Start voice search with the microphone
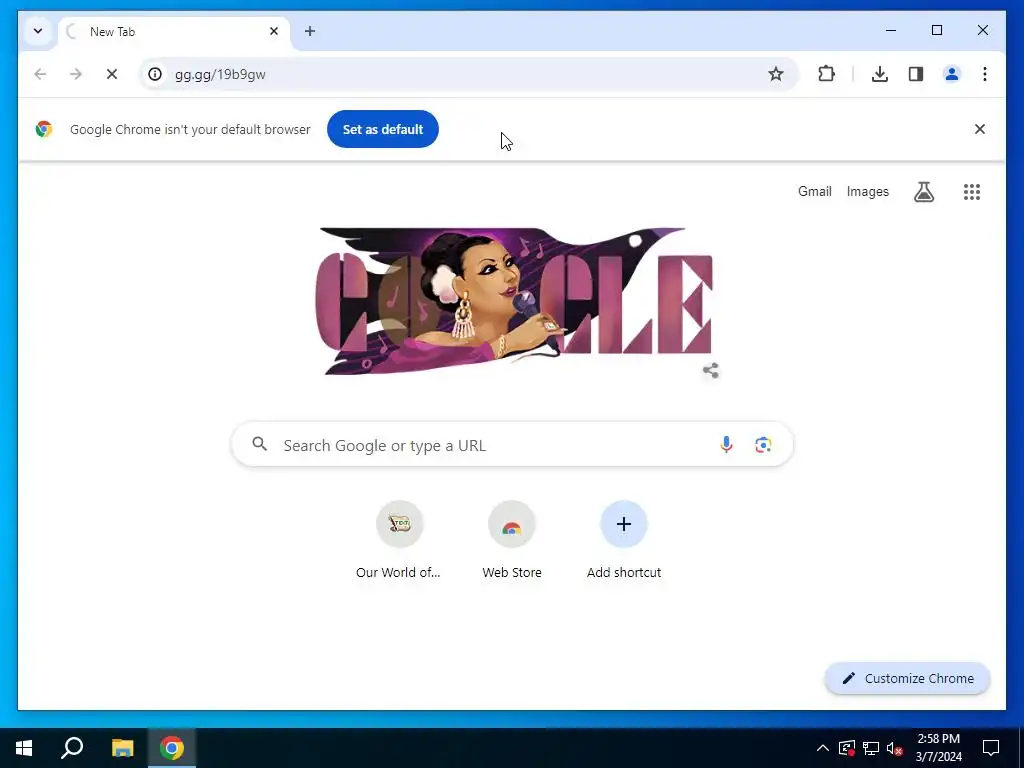The width and height of the screenshot is (1024, 768). point(726,445)
